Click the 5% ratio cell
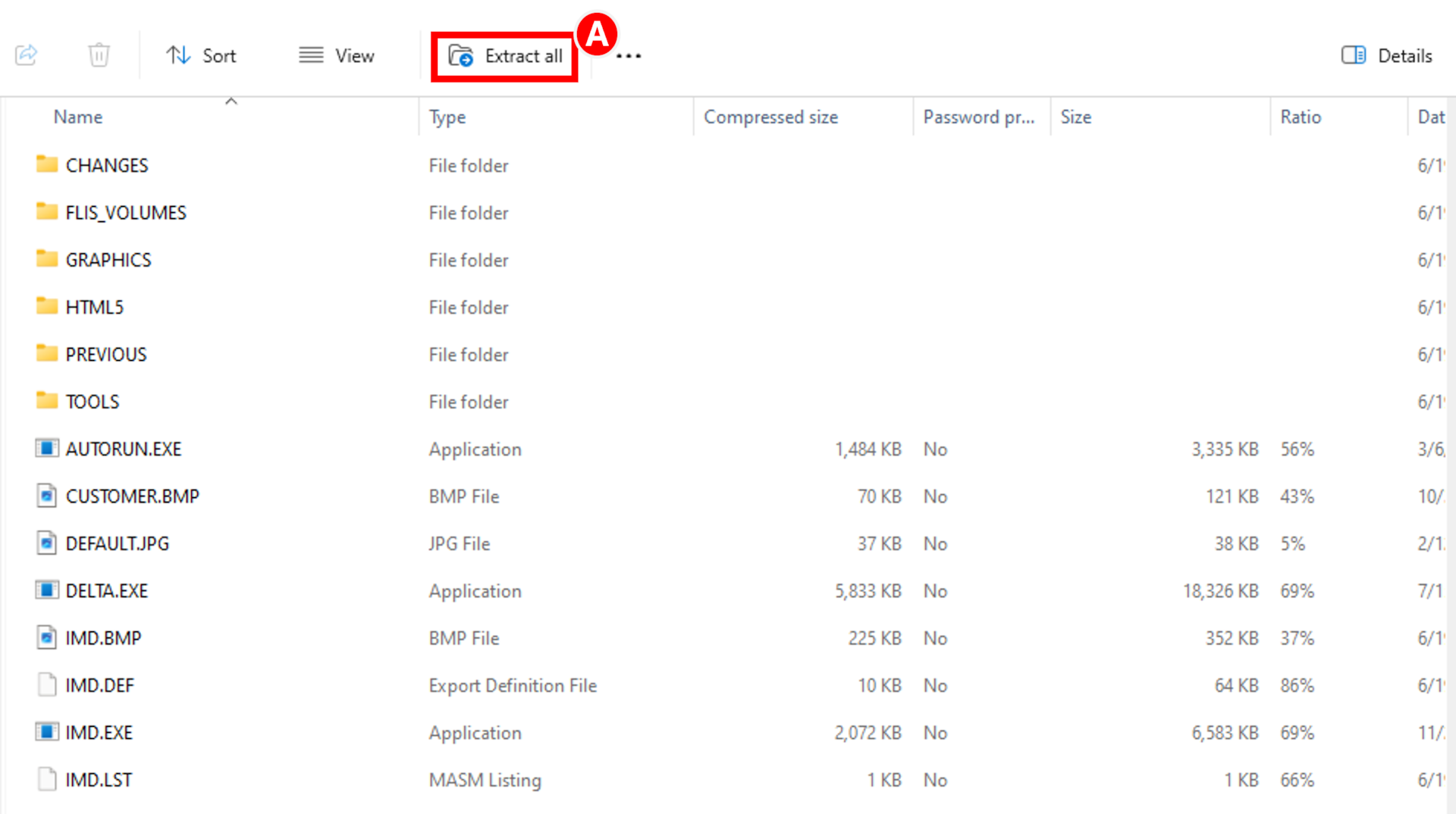The height and width of the screenshot is (814, 1456). (x=1292, y=543)
